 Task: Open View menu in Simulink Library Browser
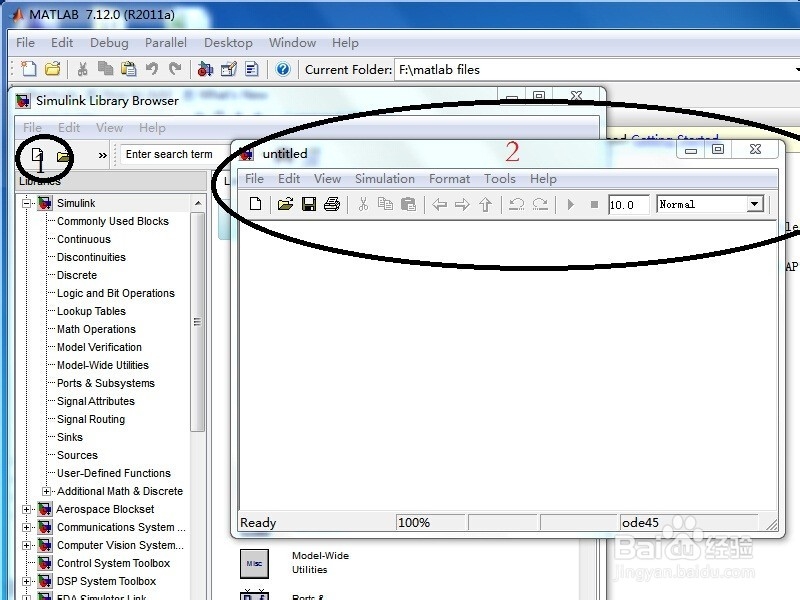(109, 128)
